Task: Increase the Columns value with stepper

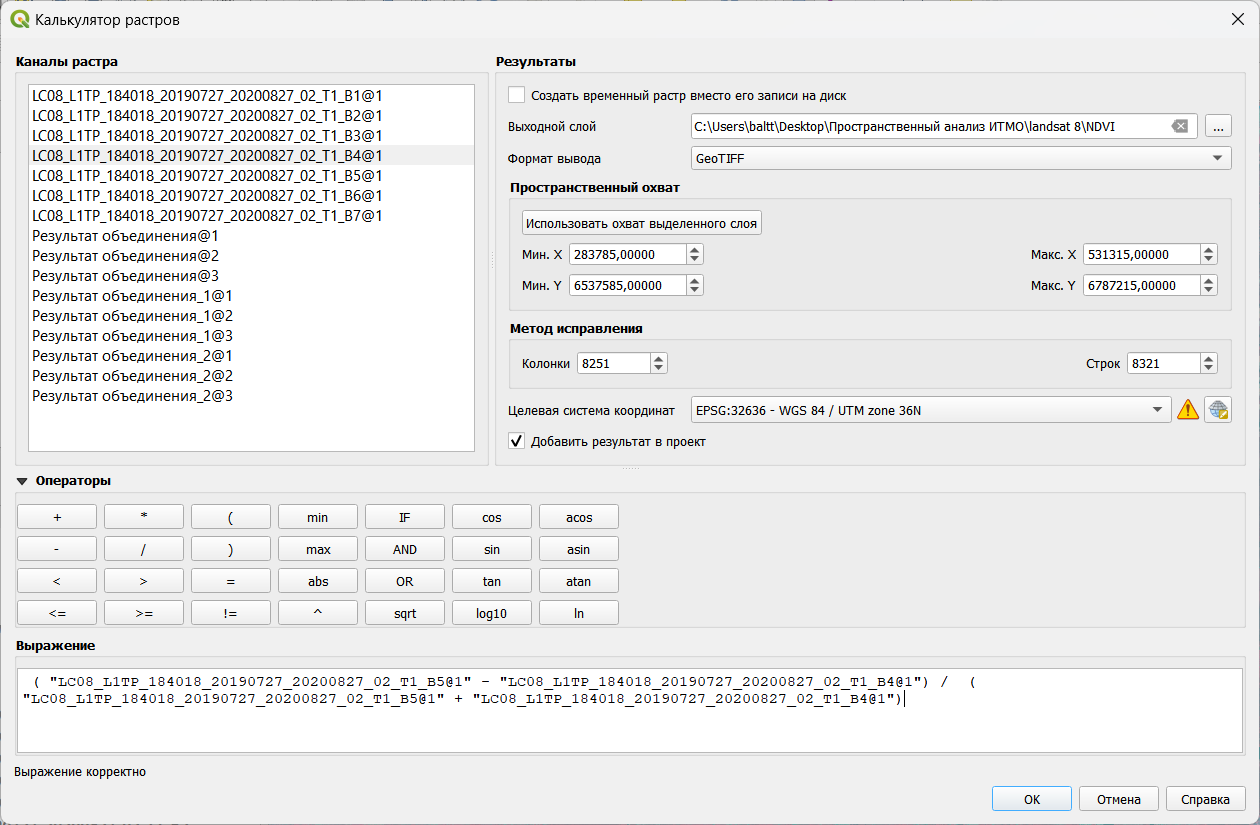Action: tap(659, 359)
